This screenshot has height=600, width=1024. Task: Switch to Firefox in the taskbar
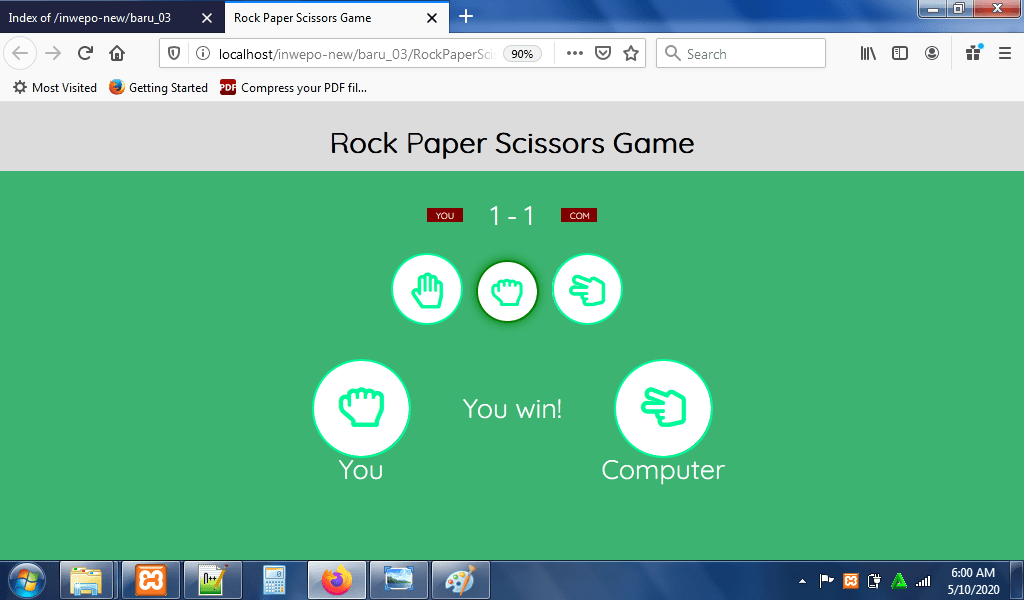336,580
